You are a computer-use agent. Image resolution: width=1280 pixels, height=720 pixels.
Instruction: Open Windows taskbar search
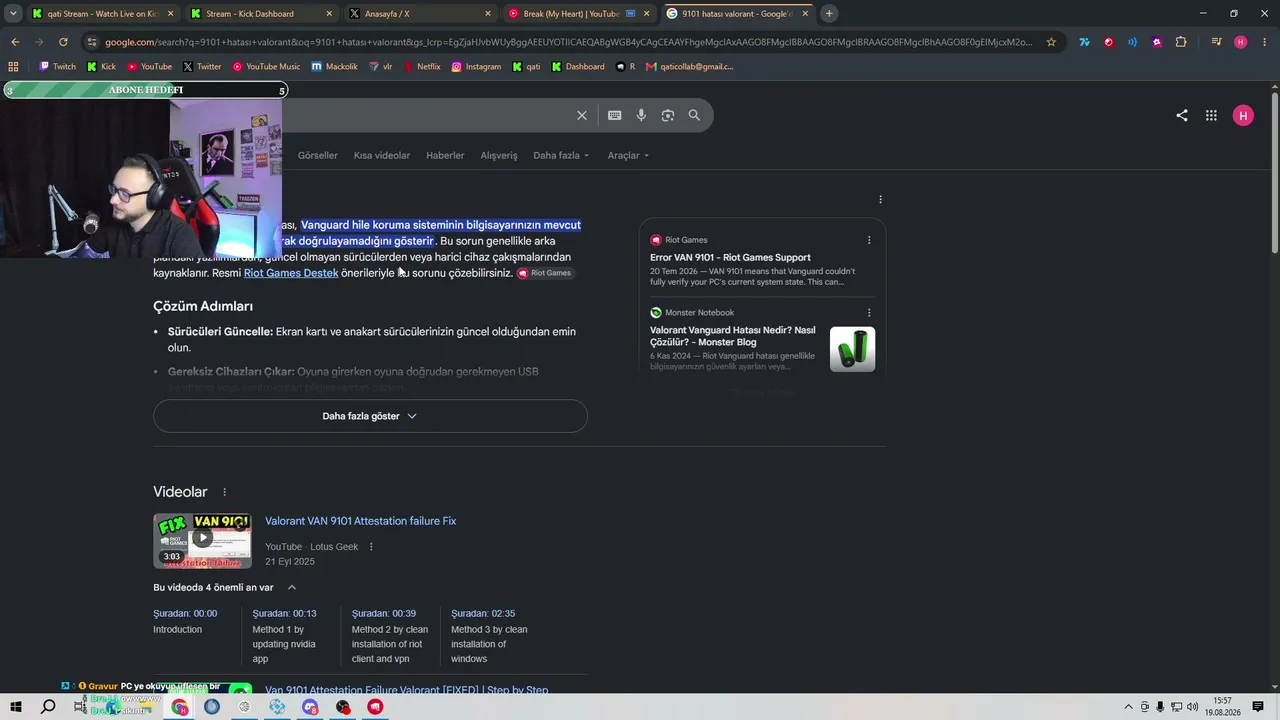[48, 707]
